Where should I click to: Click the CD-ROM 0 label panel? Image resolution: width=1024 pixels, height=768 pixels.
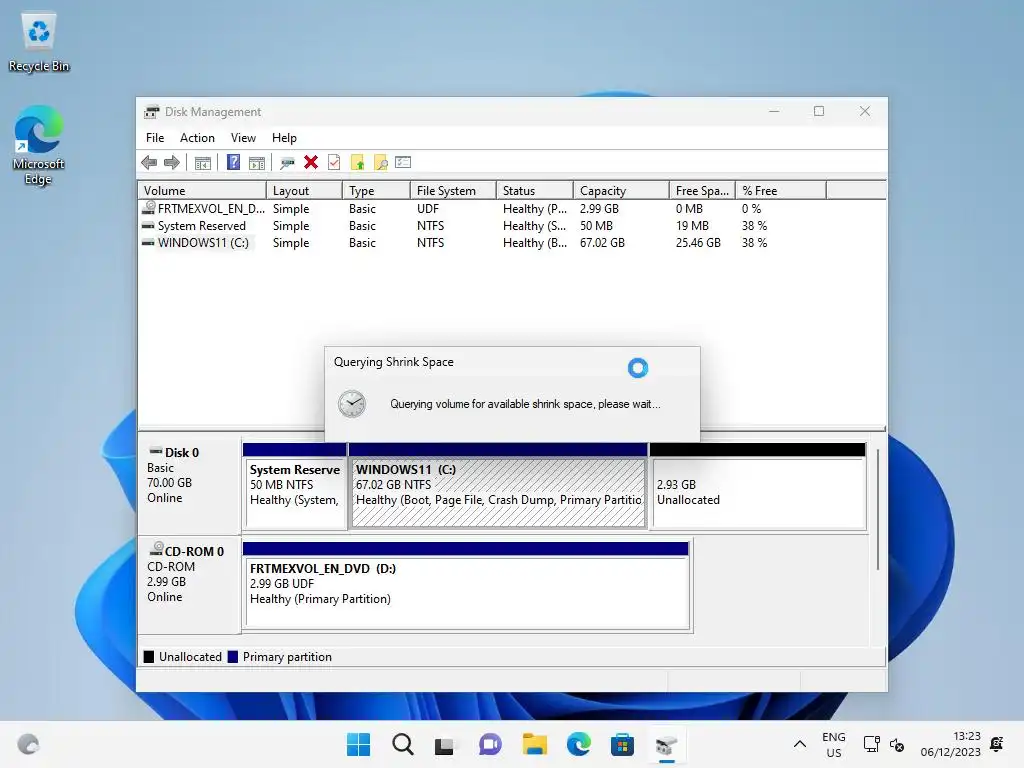tap(189, 585)
